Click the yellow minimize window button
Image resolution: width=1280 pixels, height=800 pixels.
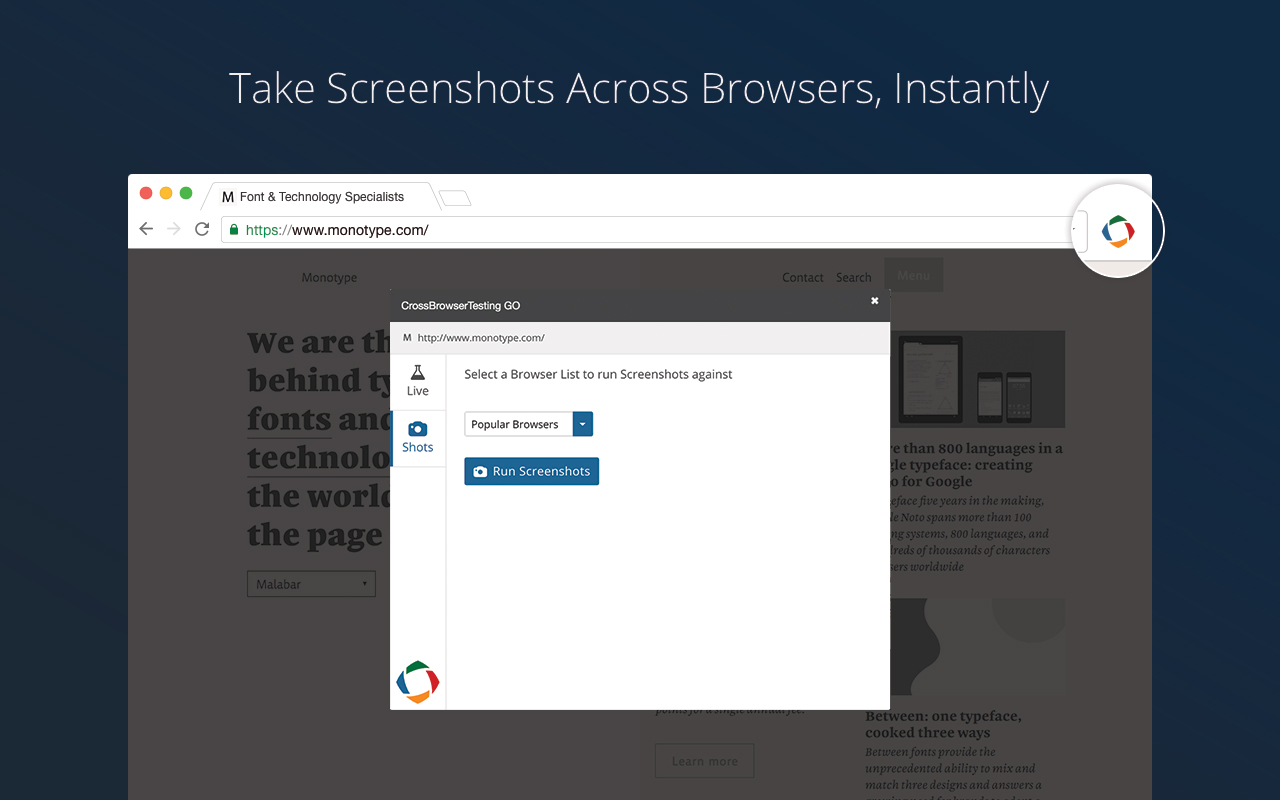[166, 193]
